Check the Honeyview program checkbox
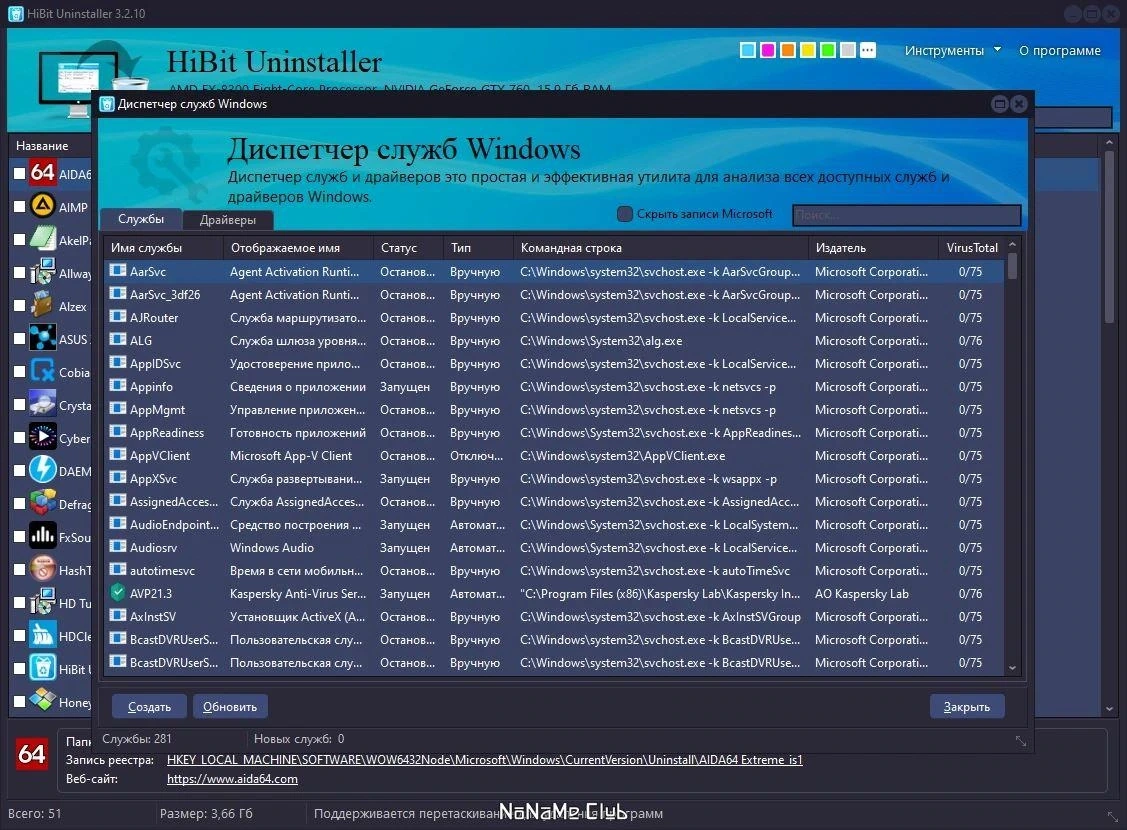This screenshot has height=830, width=1127. [x=19, y=701]
